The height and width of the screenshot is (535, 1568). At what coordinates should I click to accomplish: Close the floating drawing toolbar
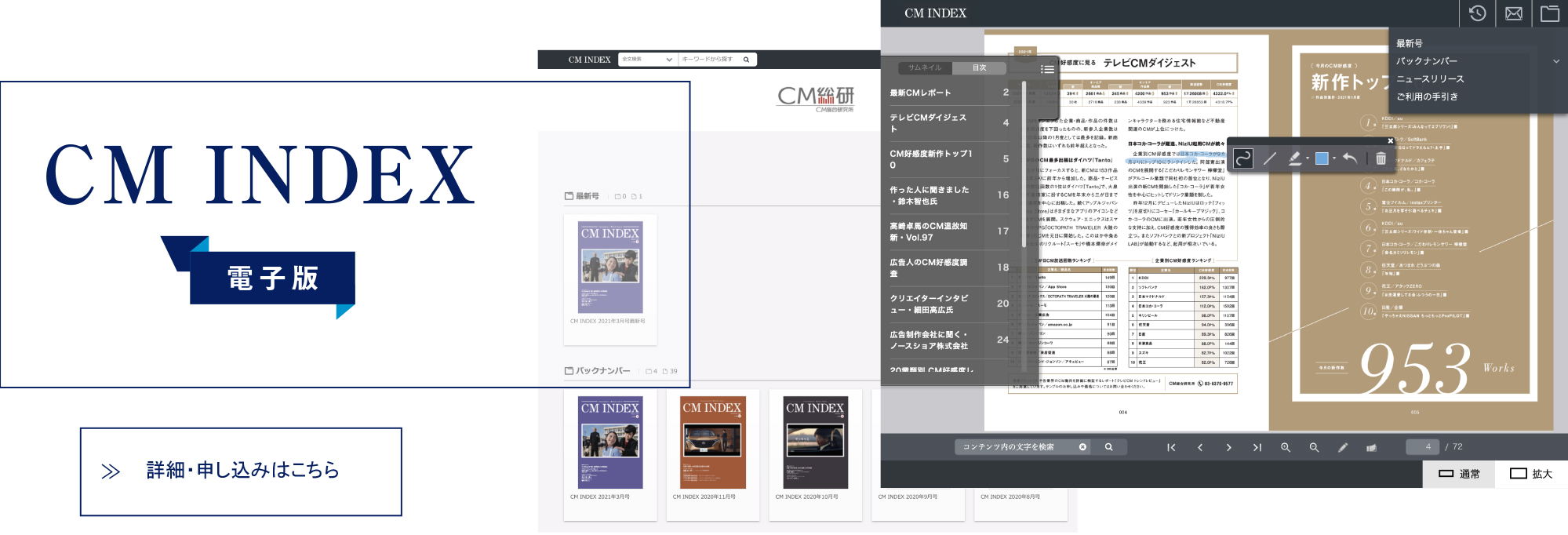pyautogui.click(x=1391, y=141)
